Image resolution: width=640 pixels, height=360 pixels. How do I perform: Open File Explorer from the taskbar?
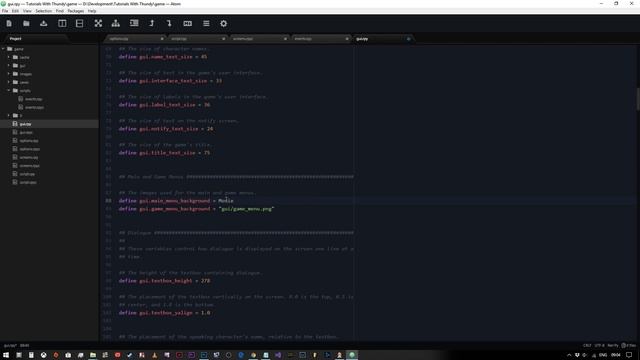(93, 355)
